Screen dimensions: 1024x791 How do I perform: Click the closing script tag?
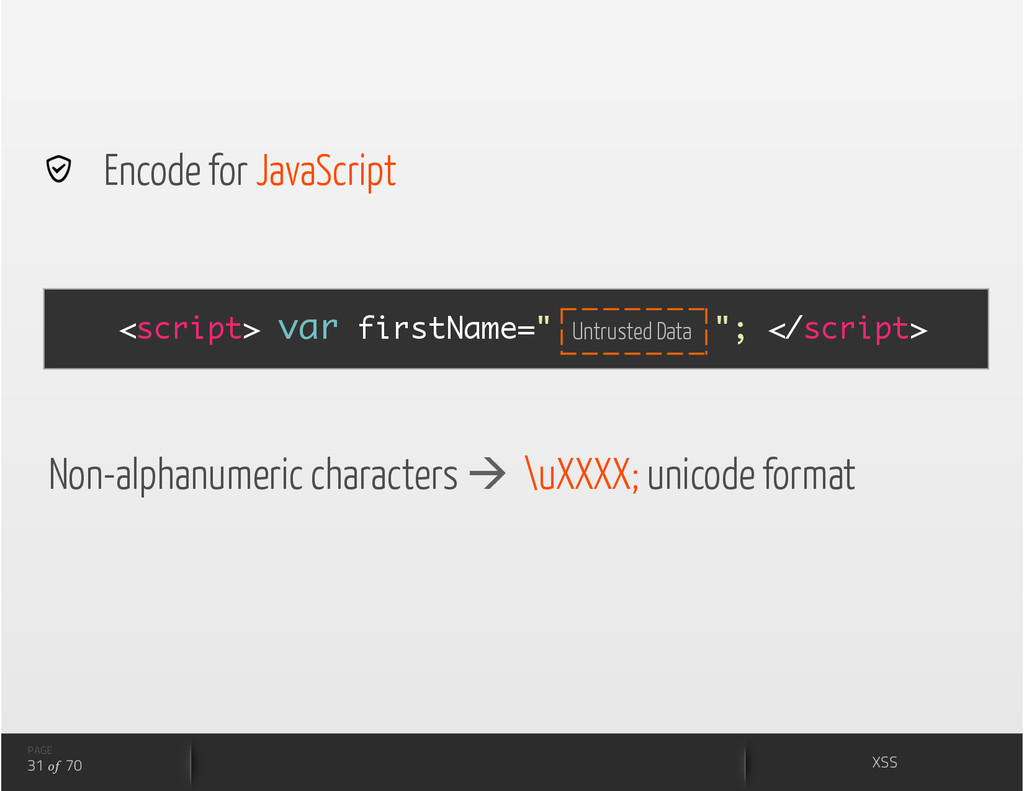[x=847, y=329]
